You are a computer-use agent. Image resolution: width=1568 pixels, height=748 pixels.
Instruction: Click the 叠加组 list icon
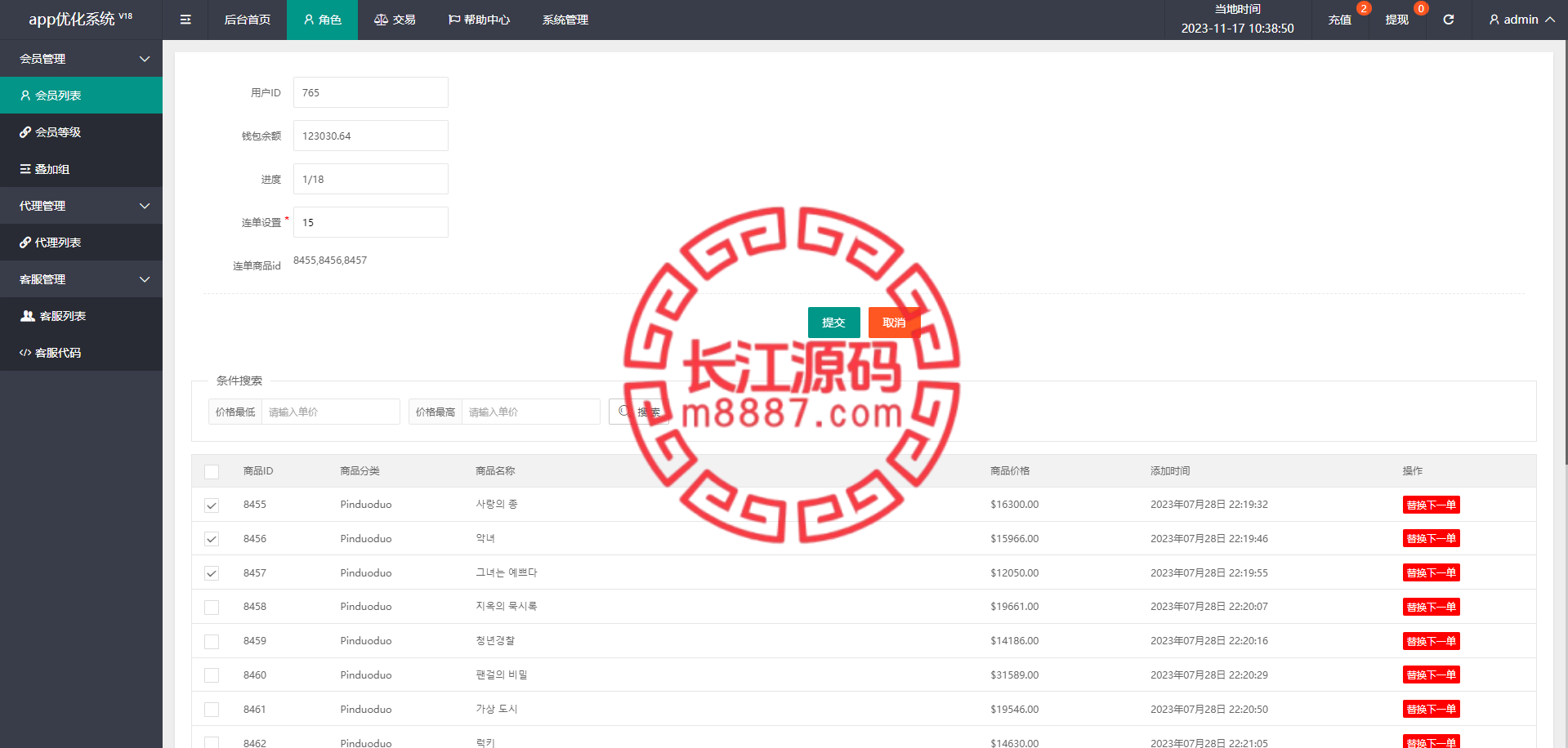pyautogui.click(x=25, y=169)
